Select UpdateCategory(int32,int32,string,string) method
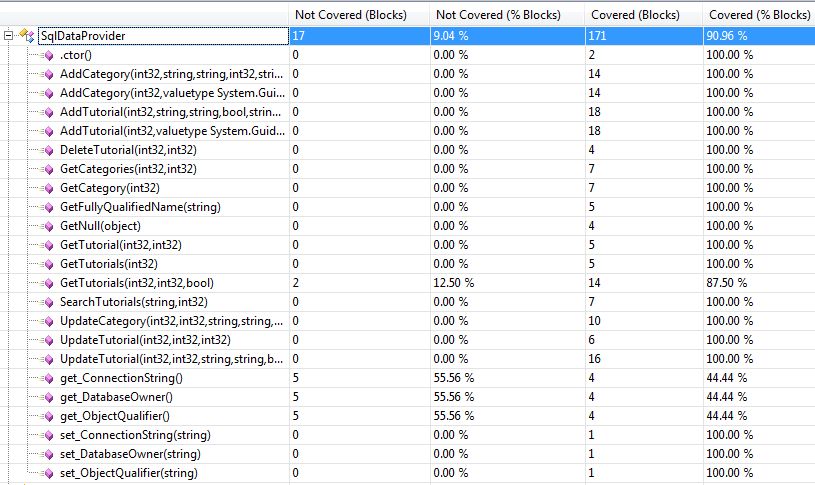Image resolution: width=815 pixels, height=485 pixels. [172, 321]
